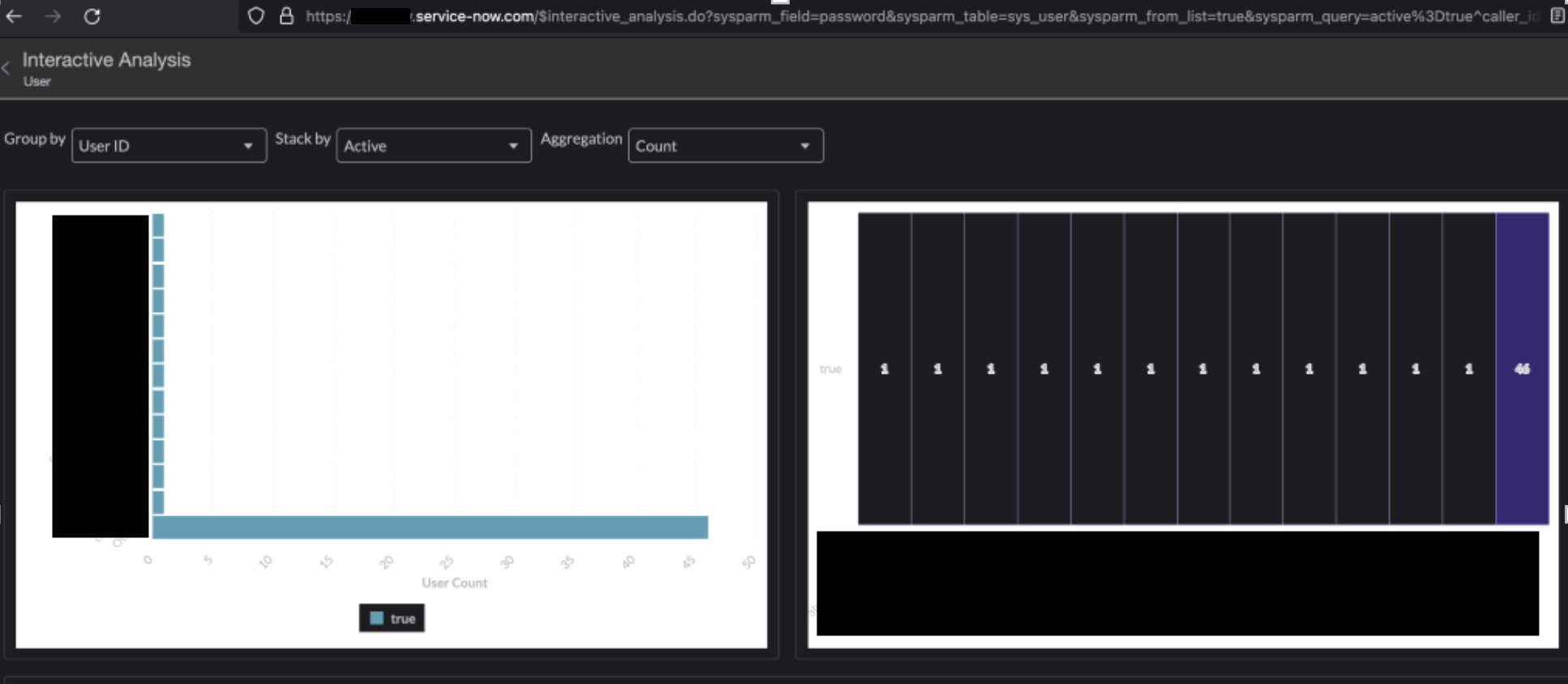Screen dimensions: 1568x684
Task: Open reader view icon in address bar
Action: 1557,16
